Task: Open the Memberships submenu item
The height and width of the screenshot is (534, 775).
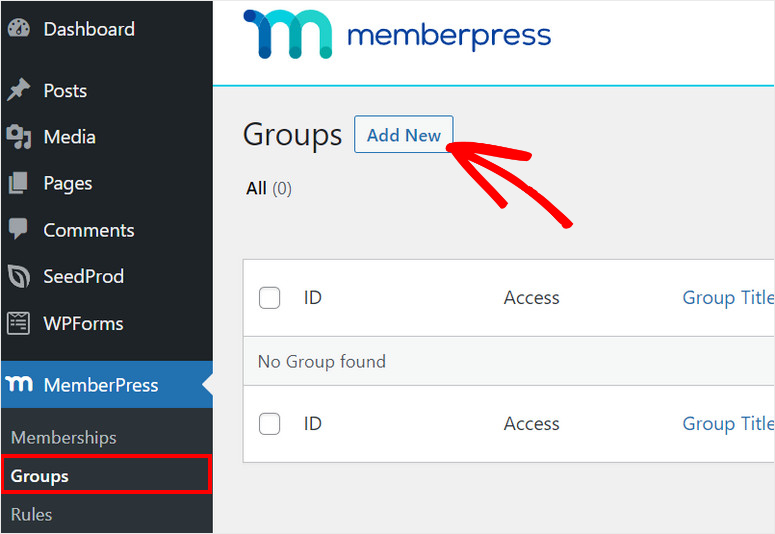Action: click(64, 437)
